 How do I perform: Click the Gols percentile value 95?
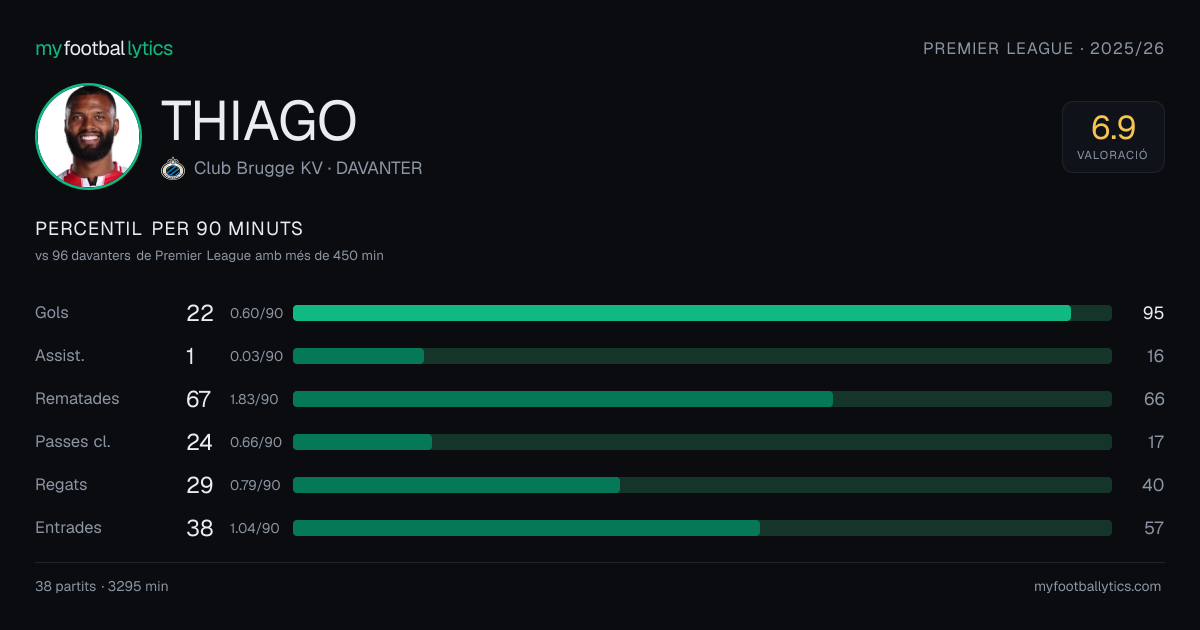coord(1153,313)
